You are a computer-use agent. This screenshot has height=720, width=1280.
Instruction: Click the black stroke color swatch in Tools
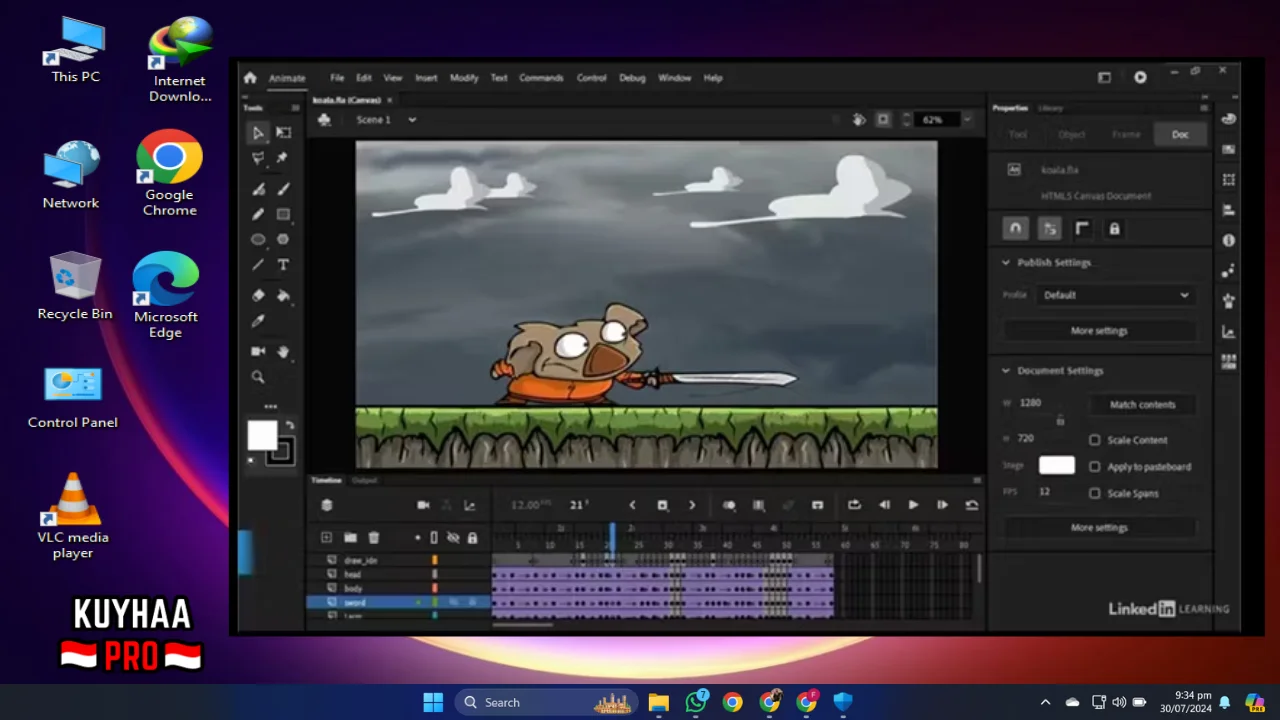tap(281, 452)
